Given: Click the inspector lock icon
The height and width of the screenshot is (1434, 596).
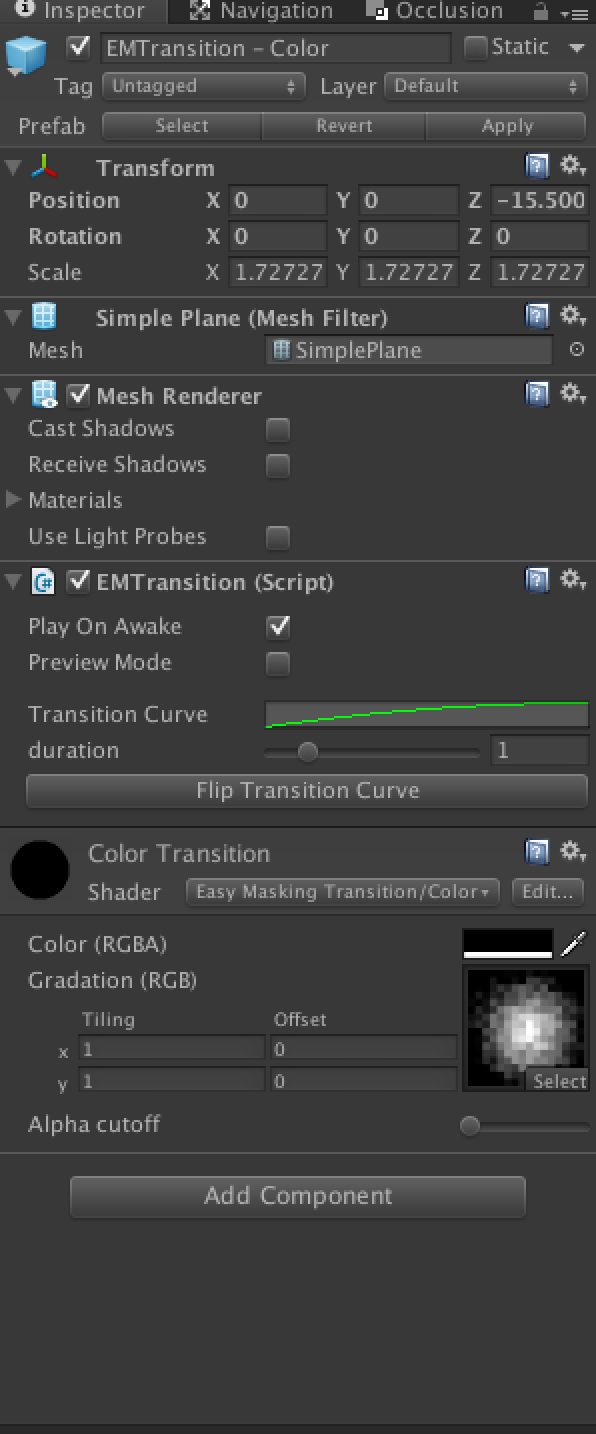Looking at the screenshot, I should click(541, 12).
